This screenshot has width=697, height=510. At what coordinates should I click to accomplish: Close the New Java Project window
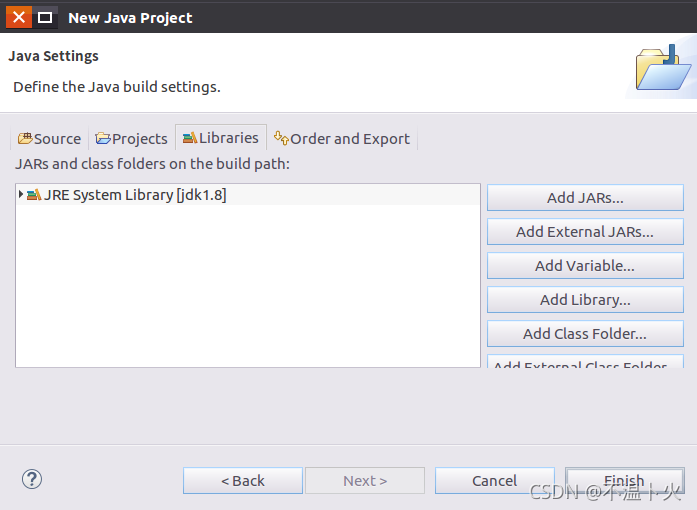coord(19,17)
